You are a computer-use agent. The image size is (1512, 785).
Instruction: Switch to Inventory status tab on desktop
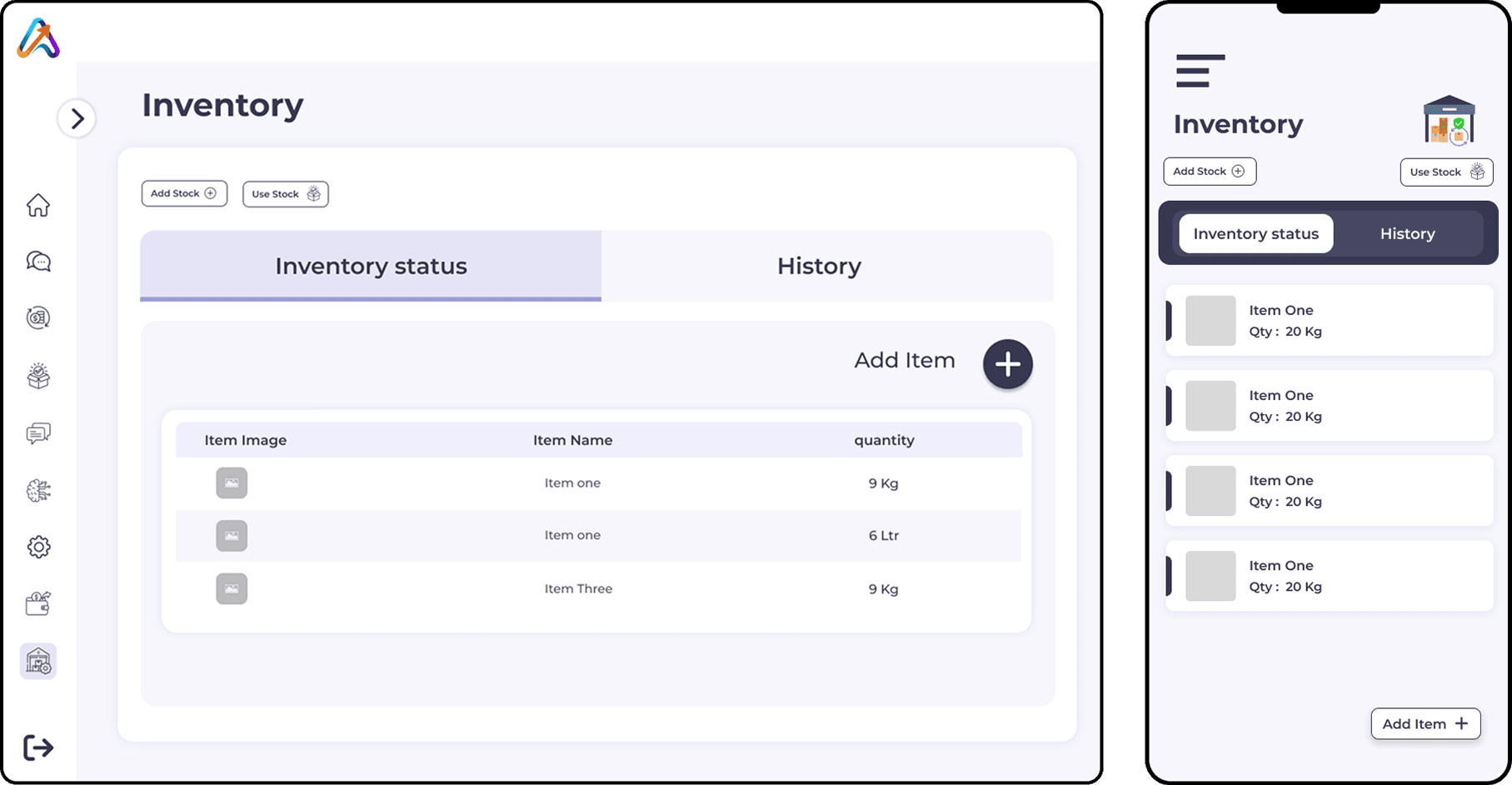pyautogui.click(x=371, y=266)
